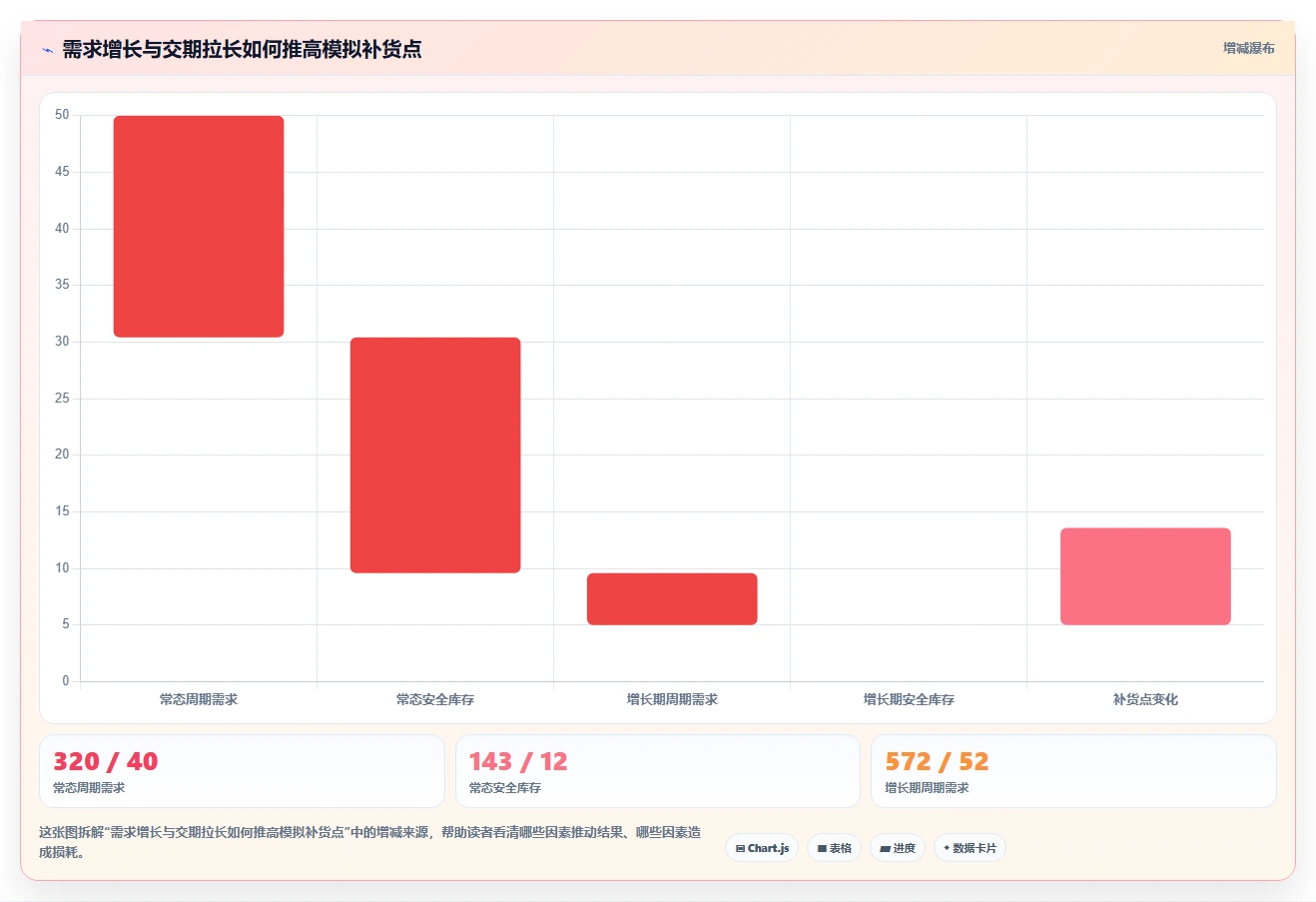This screenshot has width=1316, height=902.
Task: Click the 常态安全库存 red bar
Action: tap(435, 455)
